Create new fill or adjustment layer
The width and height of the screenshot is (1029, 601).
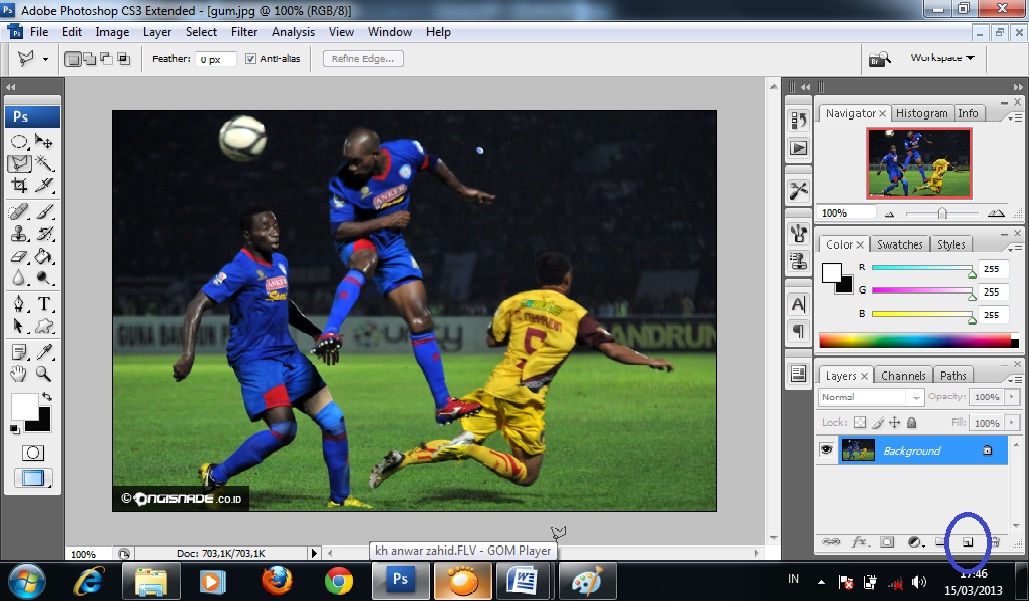point(915,542)
